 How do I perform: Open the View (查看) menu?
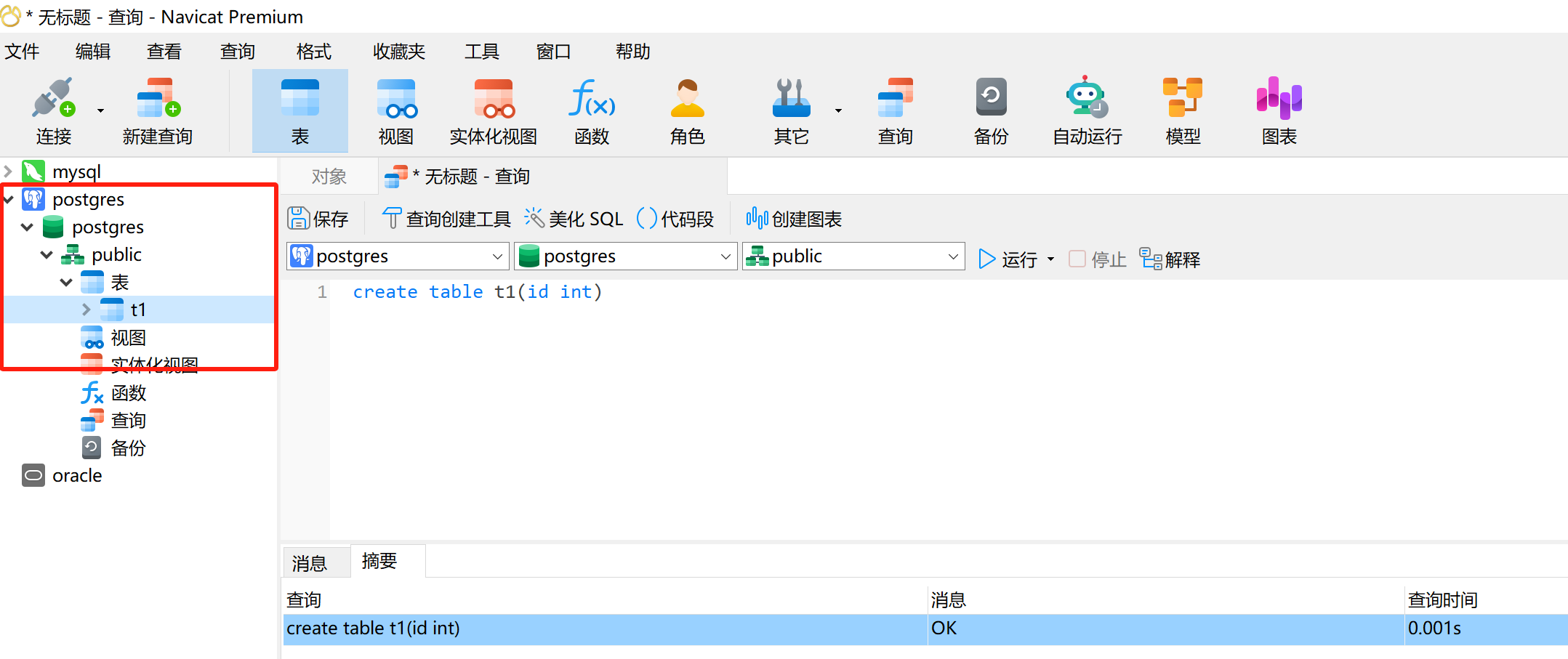pyautogui.click(x=164, y=52)
